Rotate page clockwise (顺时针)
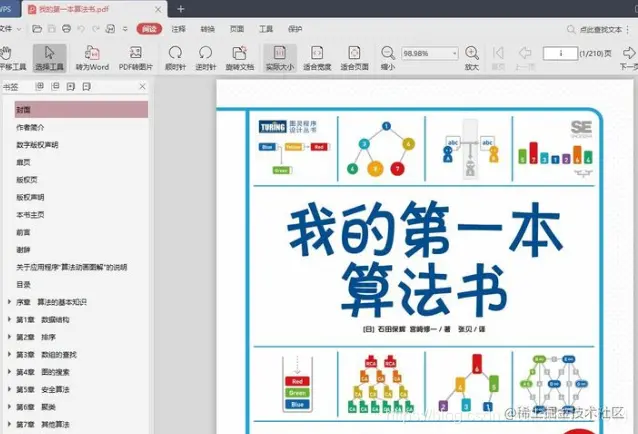This screenshot has width=638, height=434. (x=175, y=58)
